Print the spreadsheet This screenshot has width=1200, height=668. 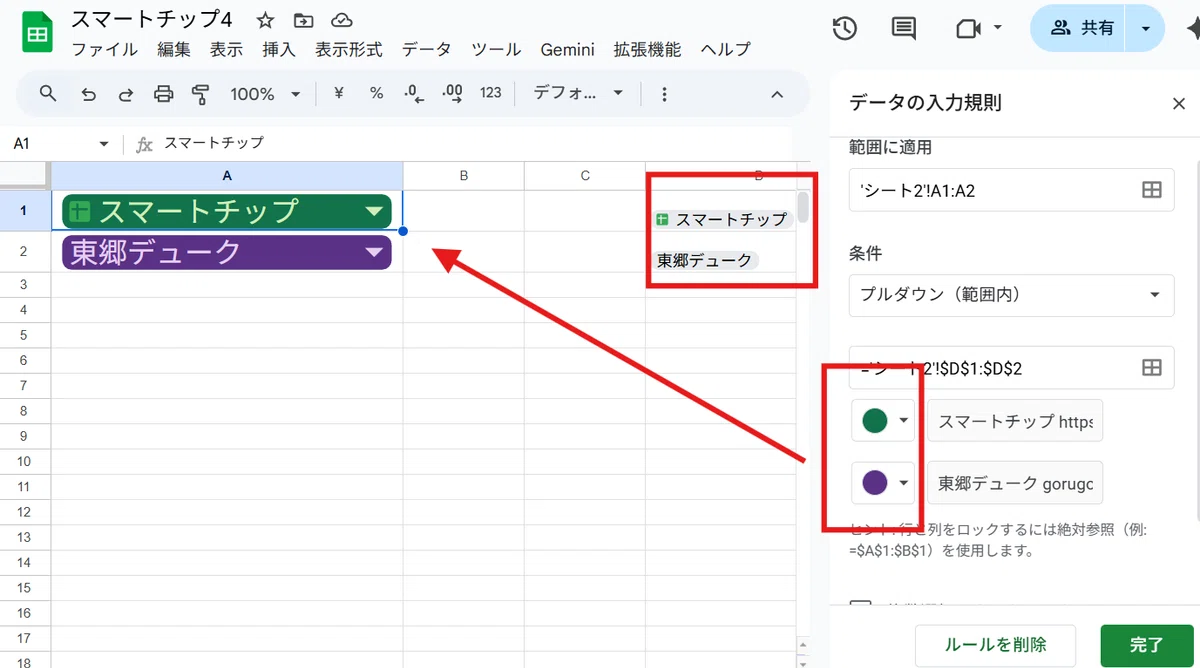pos(164,94)
